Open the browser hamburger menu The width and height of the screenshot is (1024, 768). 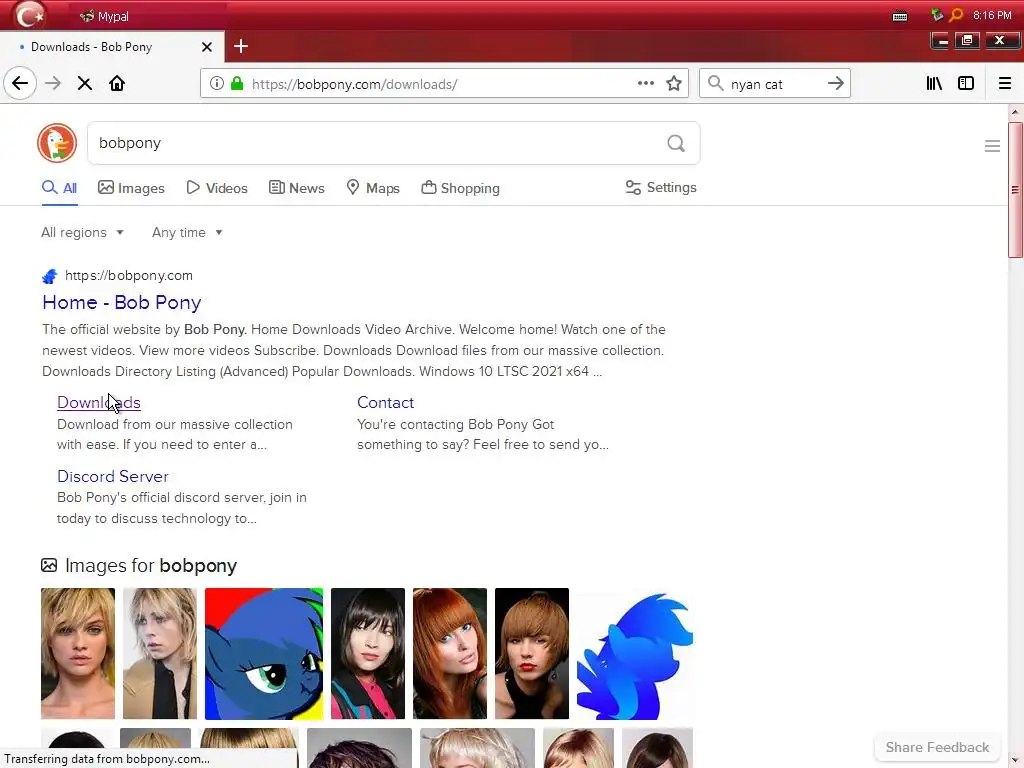[x=1004, y=84]
